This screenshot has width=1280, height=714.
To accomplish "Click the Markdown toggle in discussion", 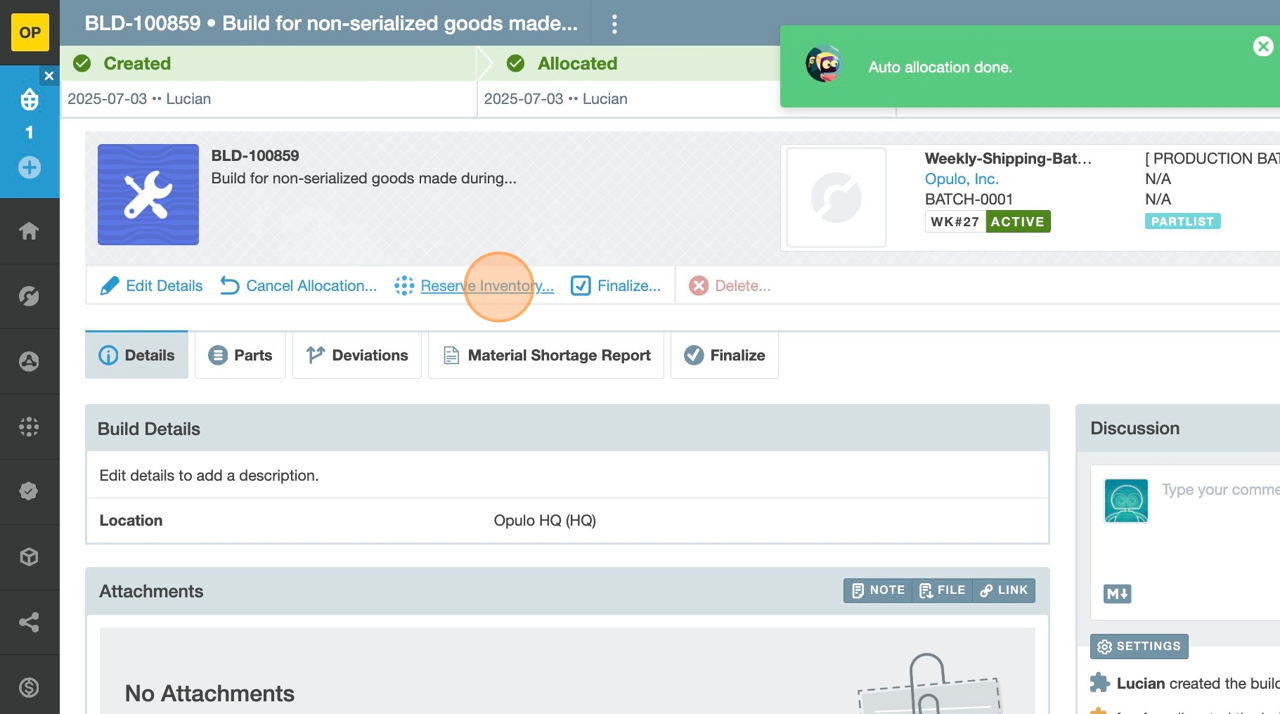I will [1117, 594].
